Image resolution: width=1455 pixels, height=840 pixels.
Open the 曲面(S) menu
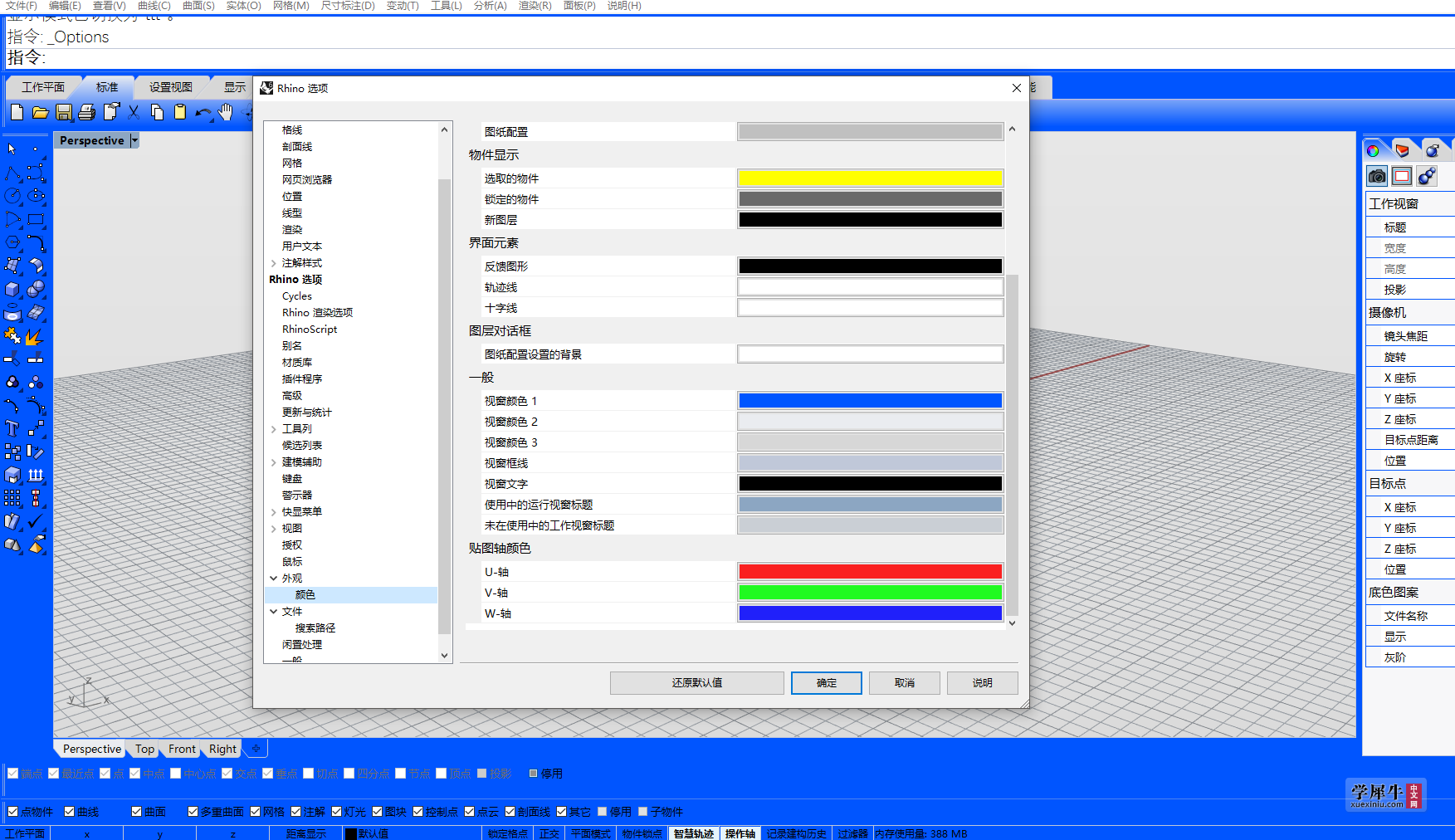tap(198, 6)
